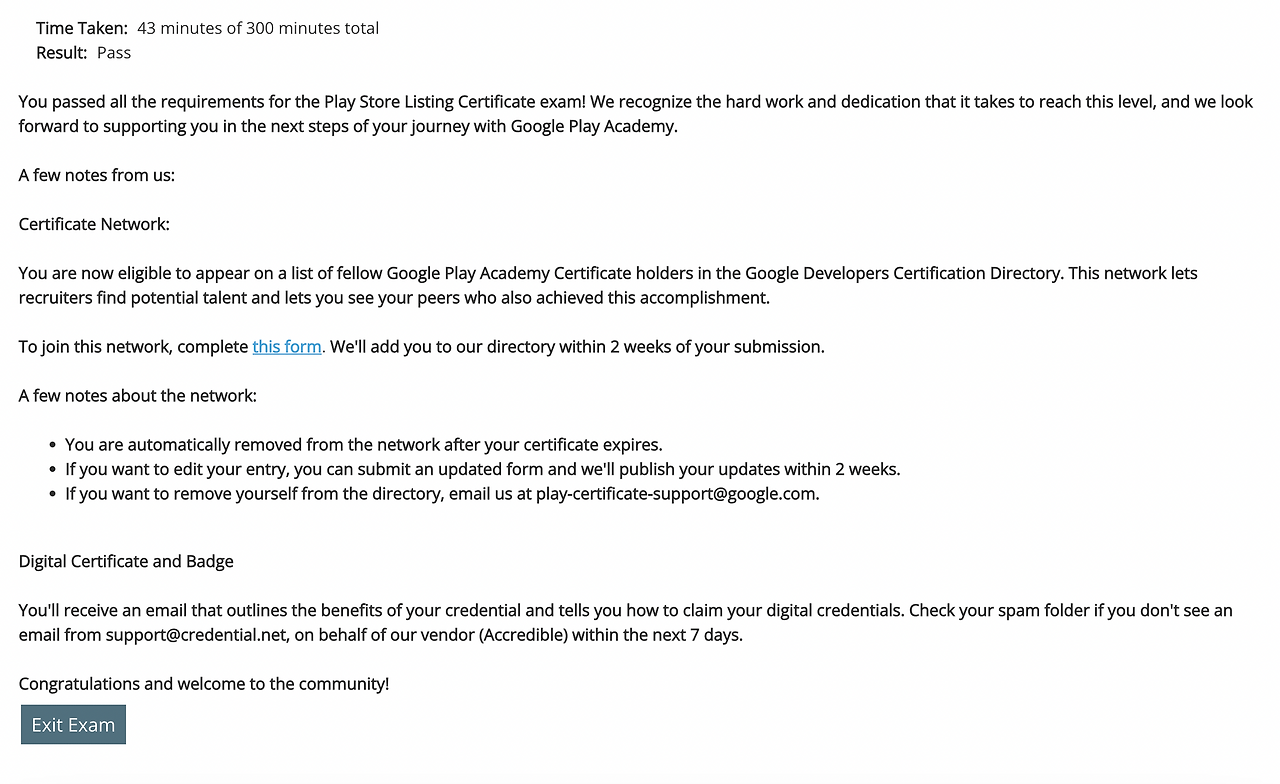Click the play-certificate-support@google.com email address
This screenshot has height=784, width=1280.
(676, 494)
